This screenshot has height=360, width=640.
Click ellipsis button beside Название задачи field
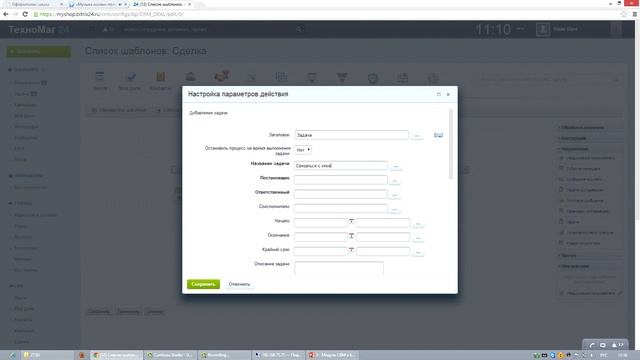point(396,166)
